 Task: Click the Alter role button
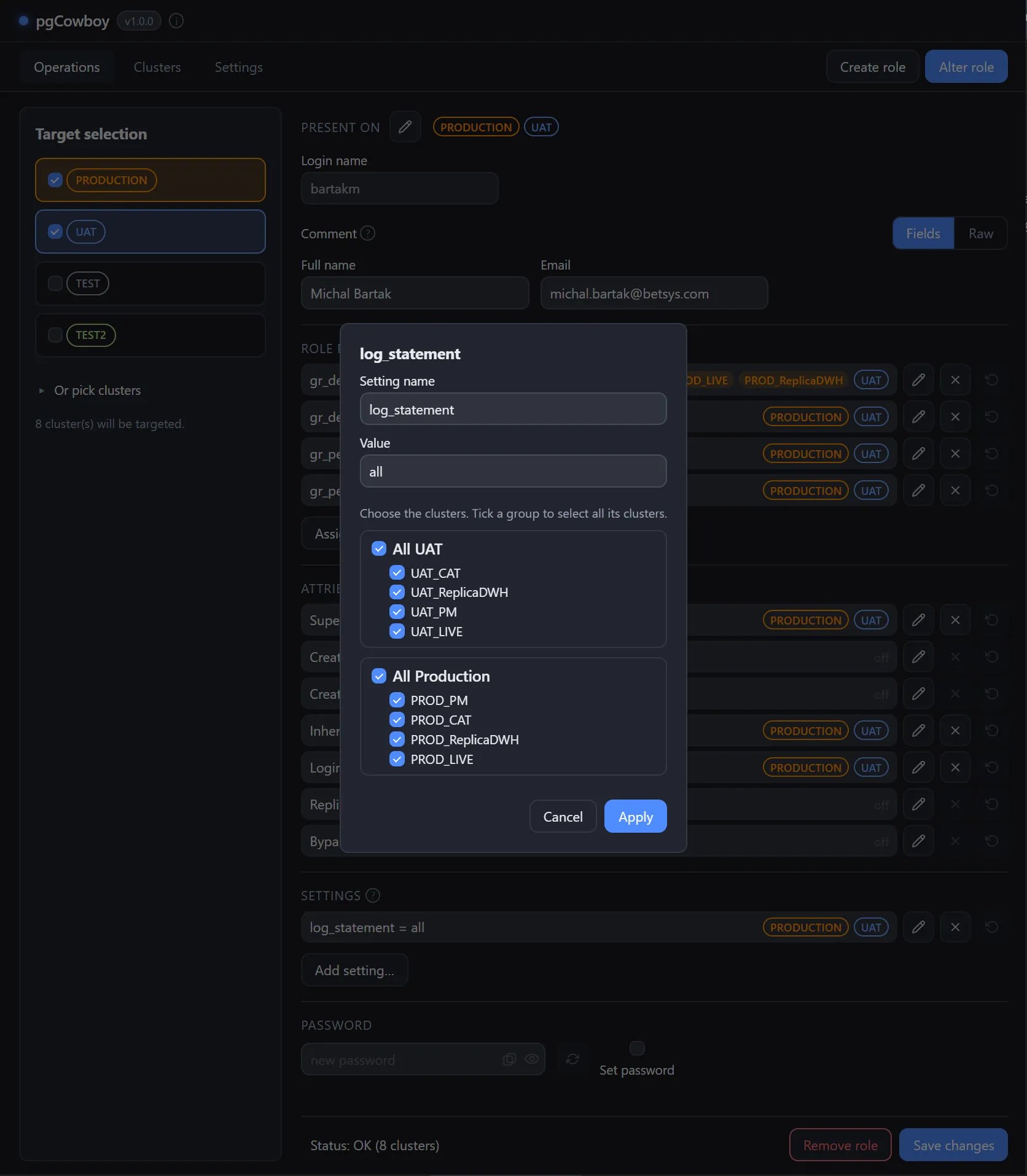(966, 67)
